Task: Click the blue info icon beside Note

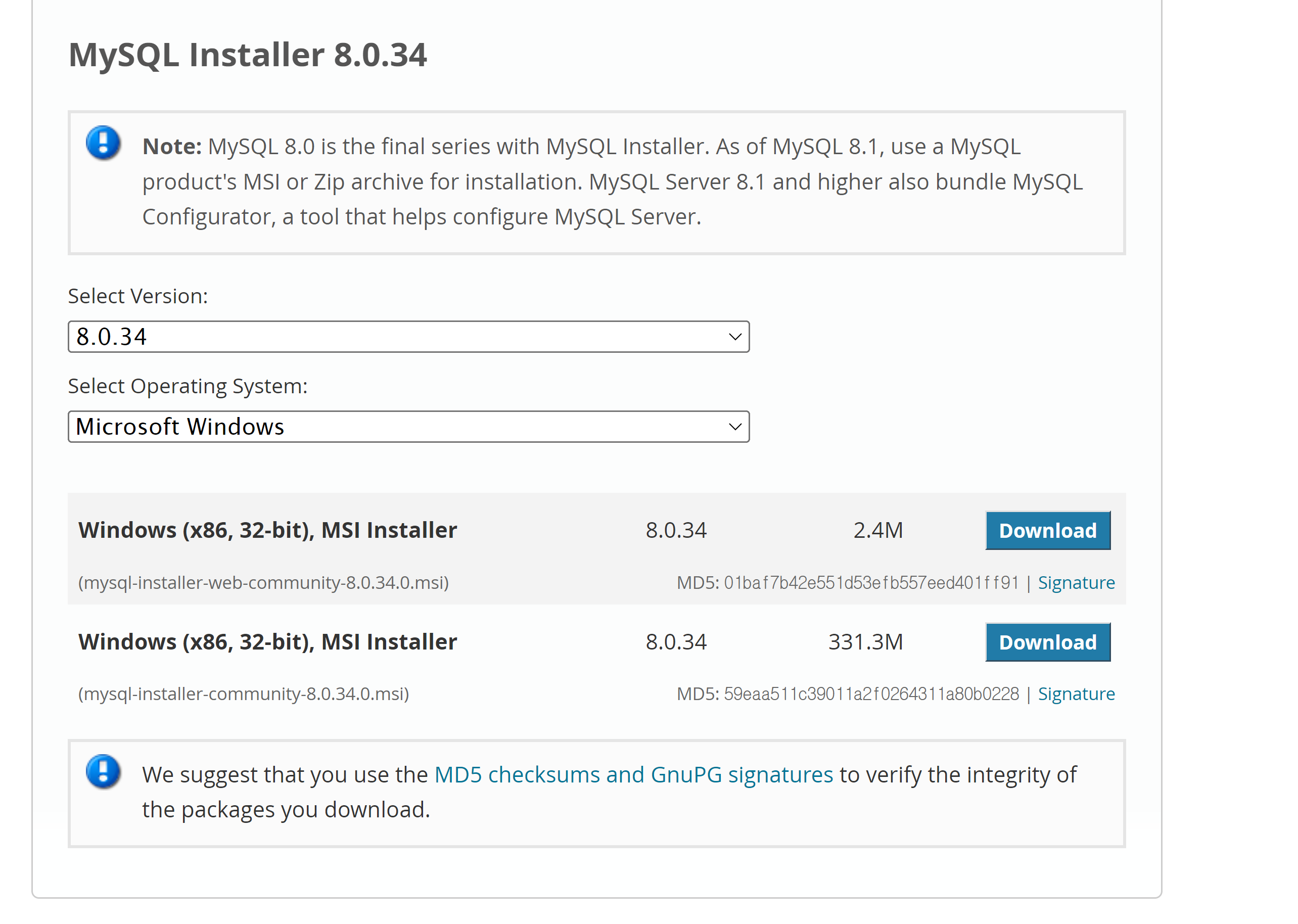Action: click(x=103, y=142)
